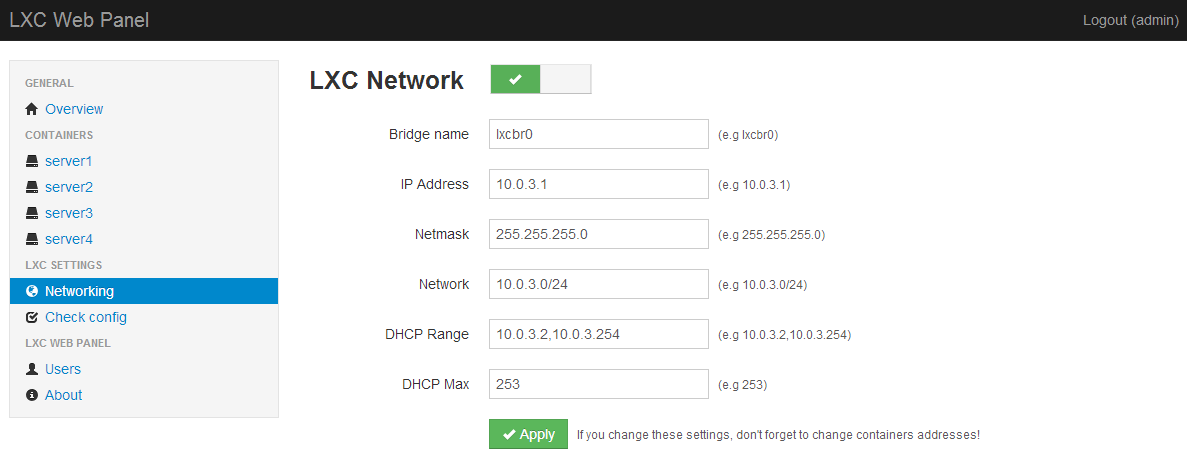Click into the IP Address field
The image size is (1187, 468).
tap(598, 184)
